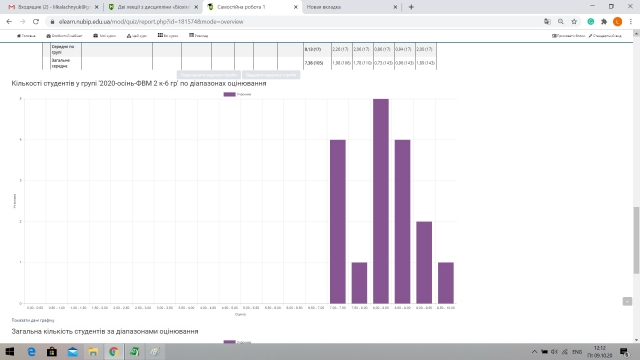
Task: Click the Chrome icon in the taskbar
Action: 113,351
